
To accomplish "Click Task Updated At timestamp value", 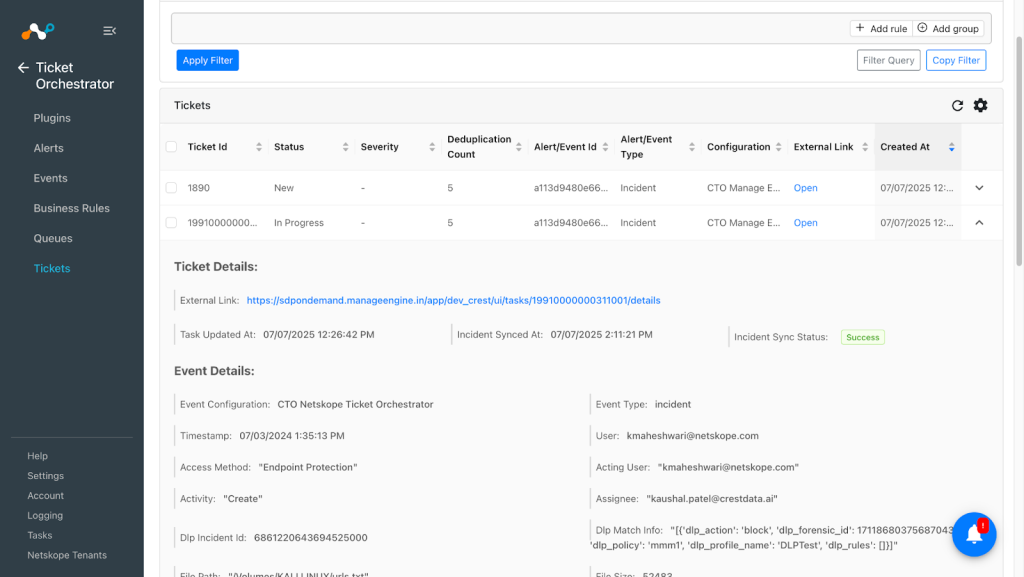I will tap(319, 334).
